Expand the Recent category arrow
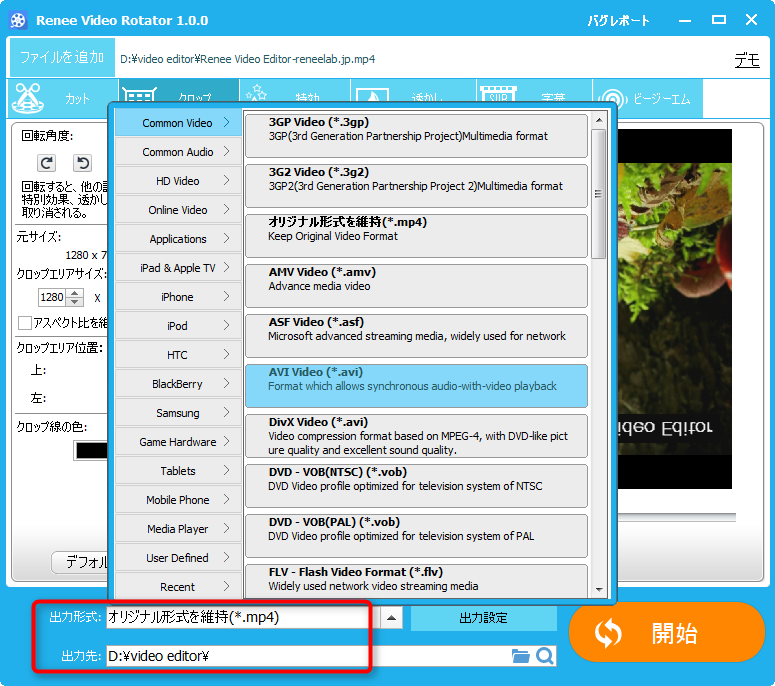This screenshot has height=686, width=775. 226,586
